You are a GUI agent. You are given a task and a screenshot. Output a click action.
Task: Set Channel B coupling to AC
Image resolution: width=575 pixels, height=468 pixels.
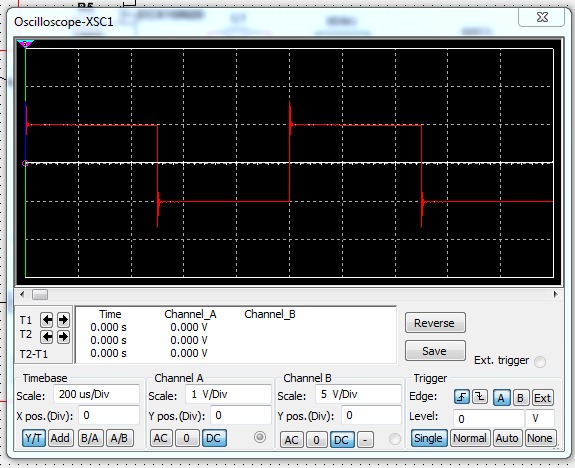click(292, 440)
